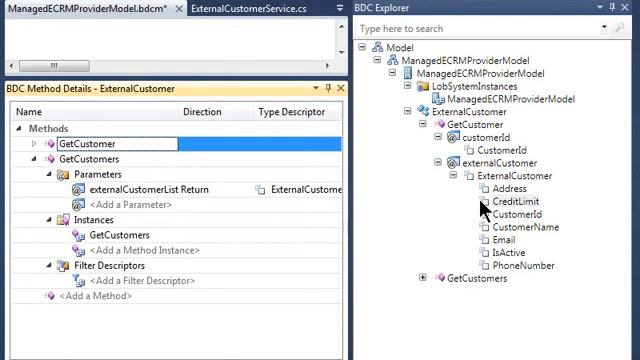This screenshot has height=360, width=640.
Task: Collapse the GetCustomer node in BDC Explorer
Action: pyautogui.click(x=423, y=124)
